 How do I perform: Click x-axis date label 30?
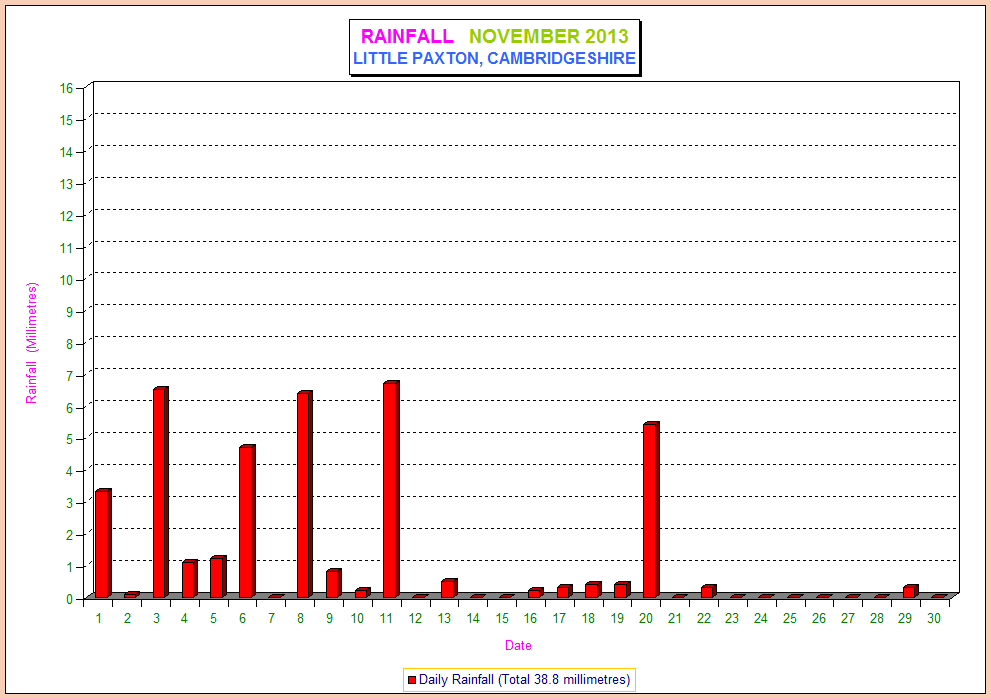(934, 618)
